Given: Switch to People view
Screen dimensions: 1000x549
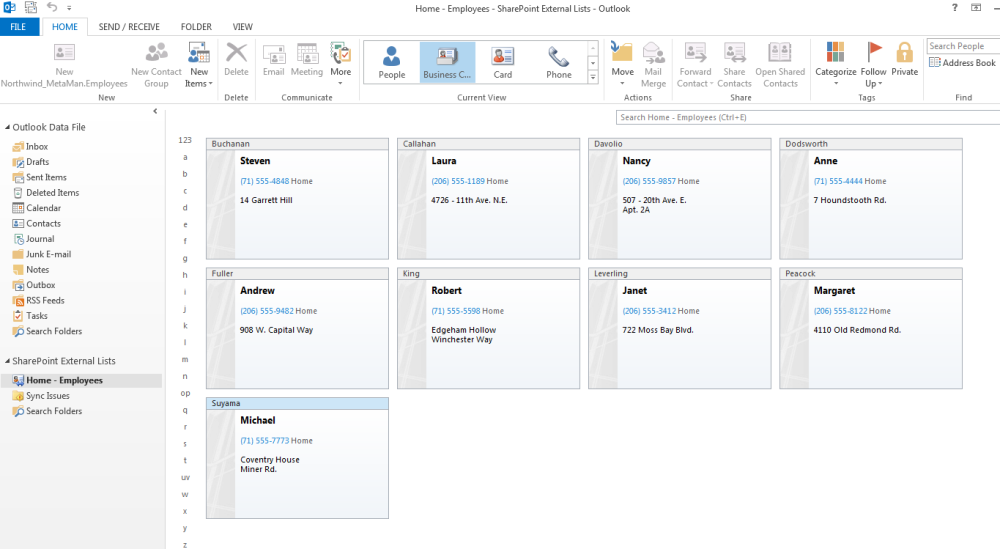Looking at the screenshot, I should [x=392, y=62].
